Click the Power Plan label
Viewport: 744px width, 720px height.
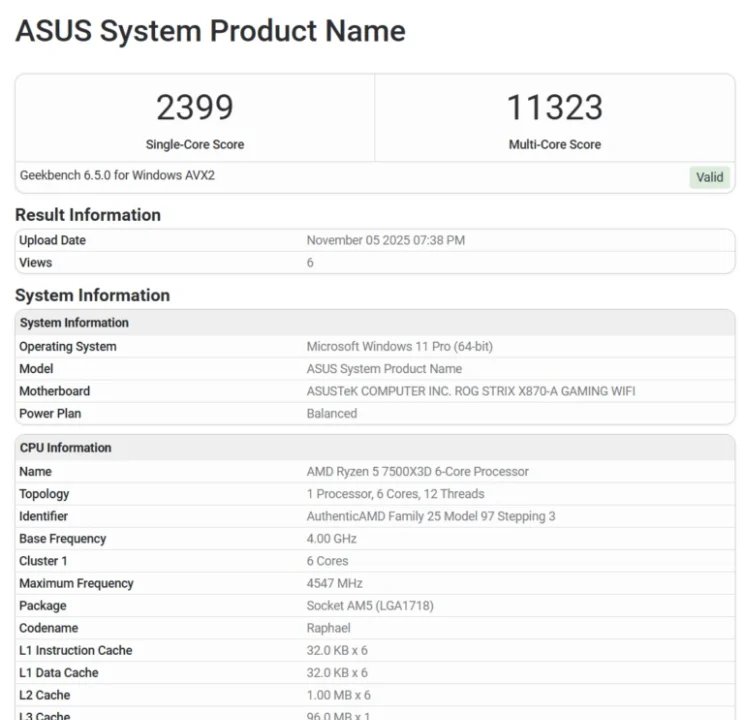(x=50, y=413)
